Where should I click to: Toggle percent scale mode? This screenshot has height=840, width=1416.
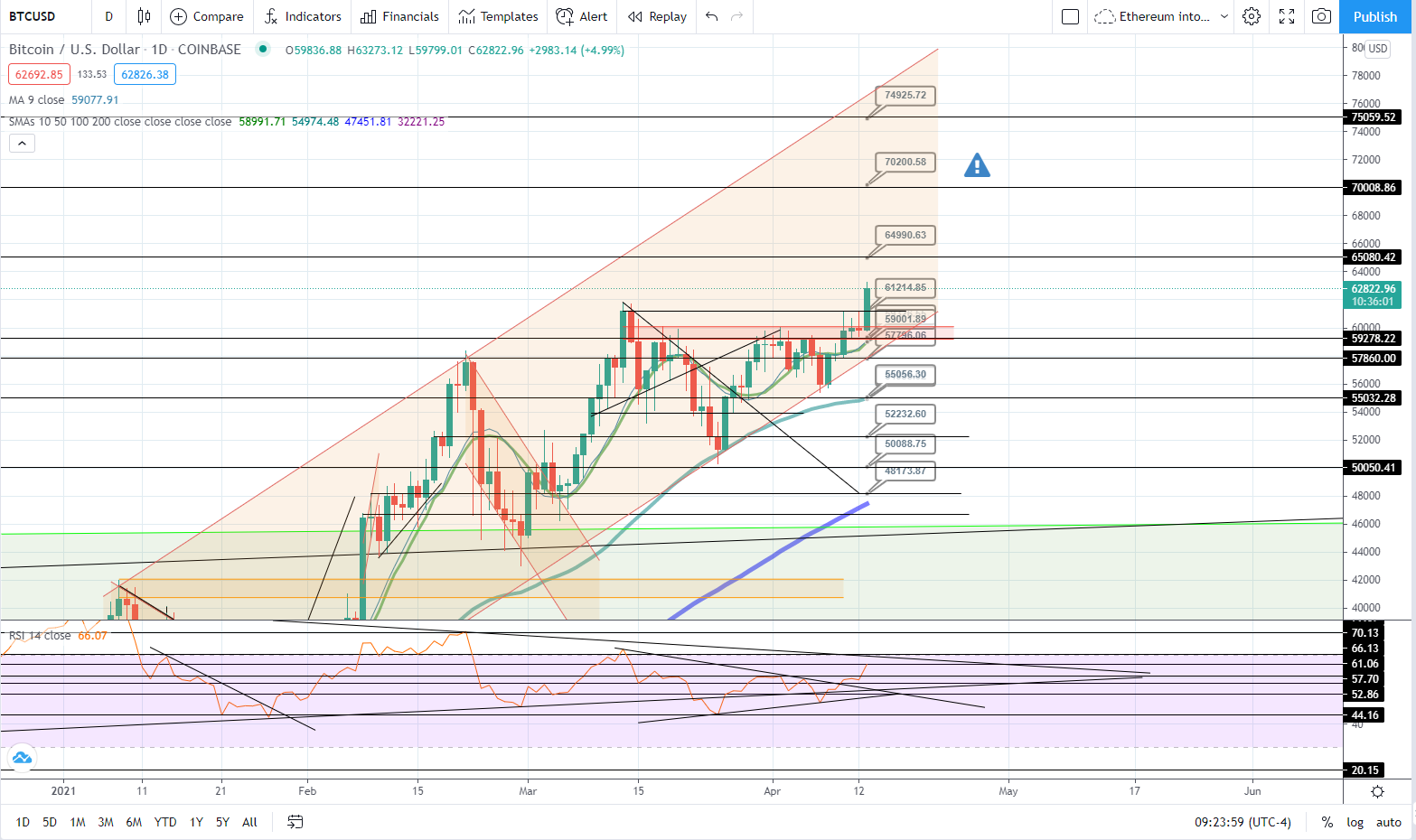click(1327, 822)
